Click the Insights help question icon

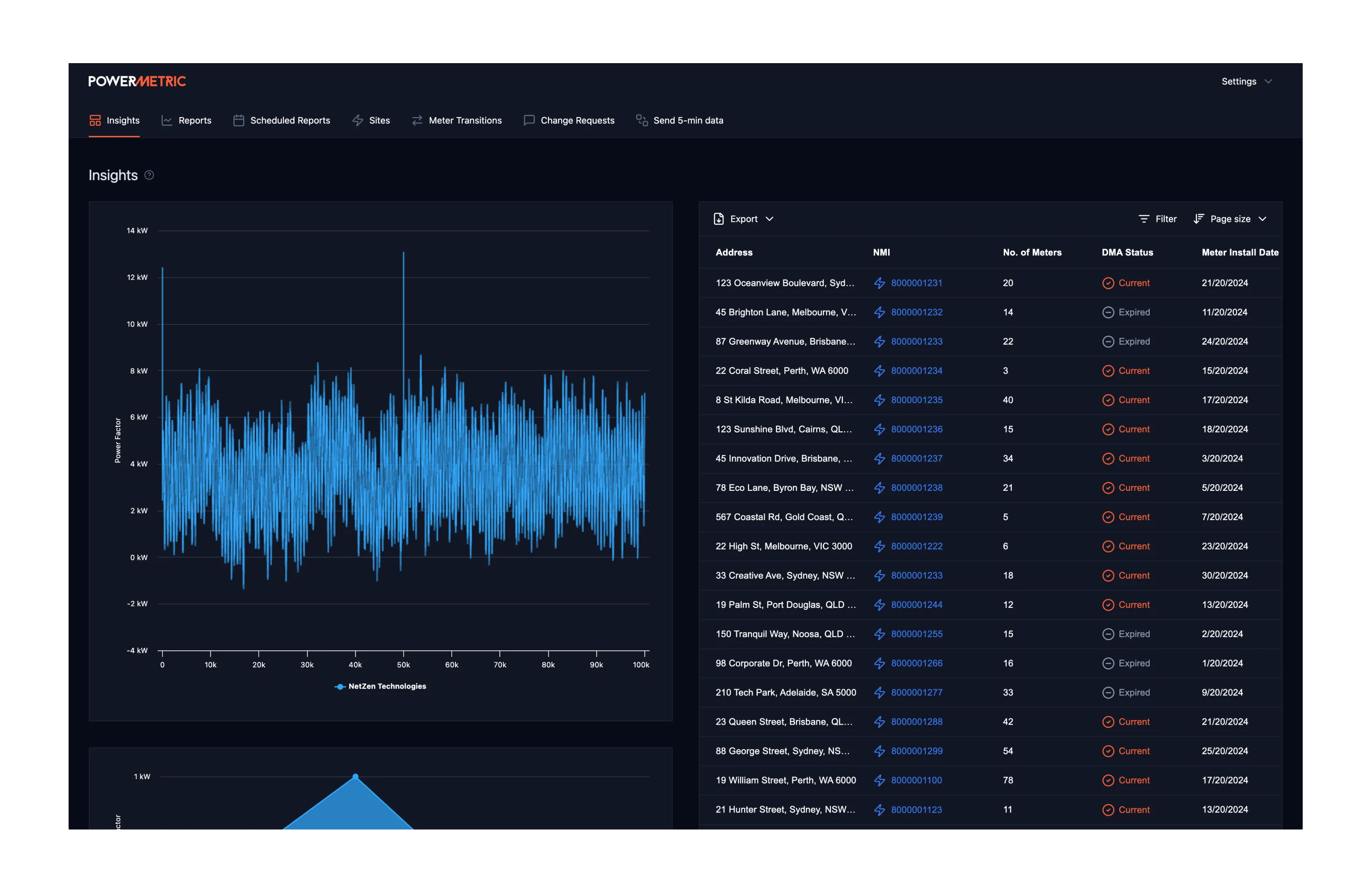point(149,175)
